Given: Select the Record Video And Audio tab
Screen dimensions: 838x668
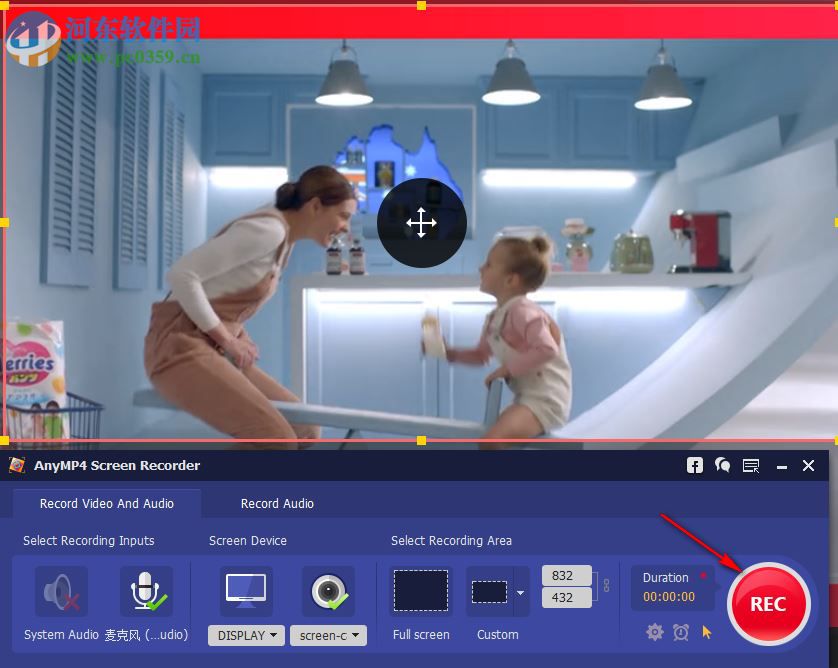Looking at the screenshot, I should (x=107, y=503).
